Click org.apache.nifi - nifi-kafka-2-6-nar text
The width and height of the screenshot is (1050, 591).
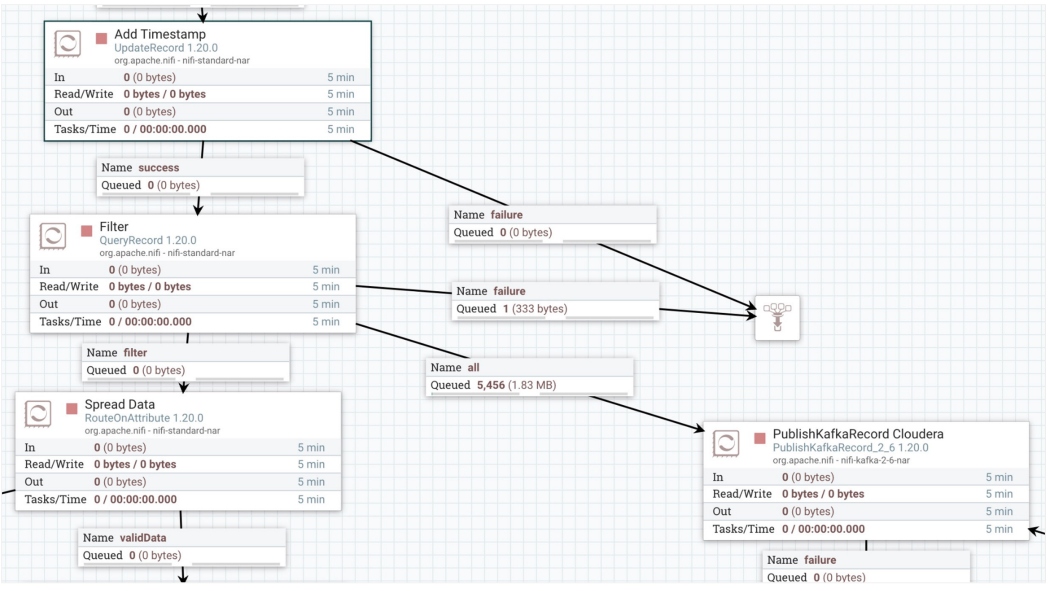[x=841, y=460]
